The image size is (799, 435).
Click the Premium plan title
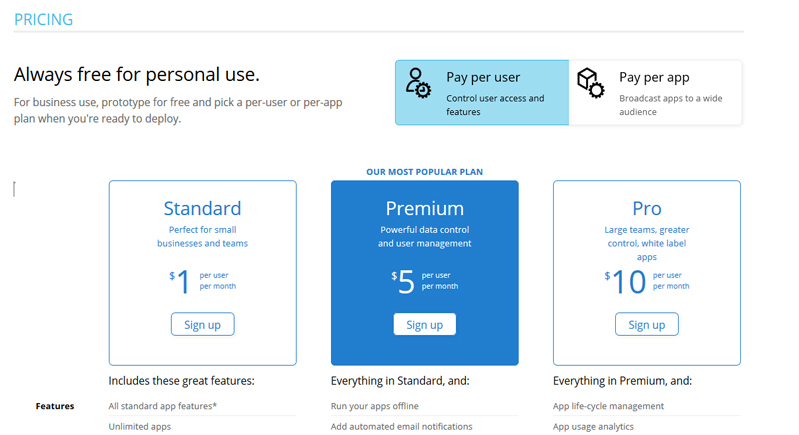coord(424,208)
